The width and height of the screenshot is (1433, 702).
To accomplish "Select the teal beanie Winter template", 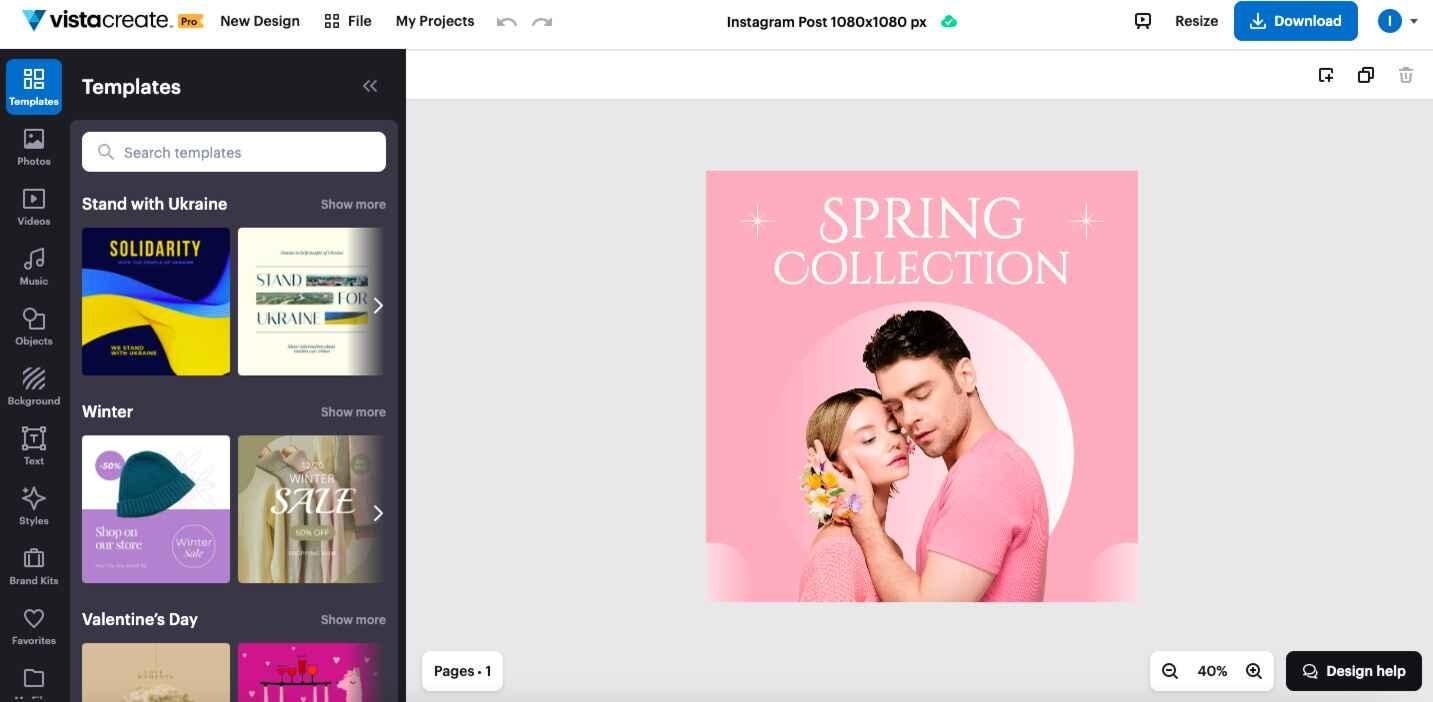I will (x=156, y=509).
